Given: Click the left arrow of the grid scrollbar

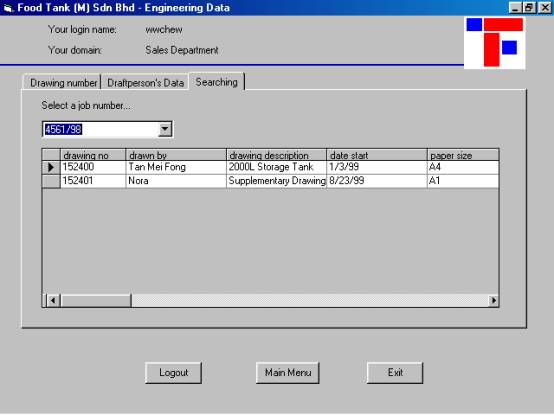Looking at the screenshot, I should 53,301.
